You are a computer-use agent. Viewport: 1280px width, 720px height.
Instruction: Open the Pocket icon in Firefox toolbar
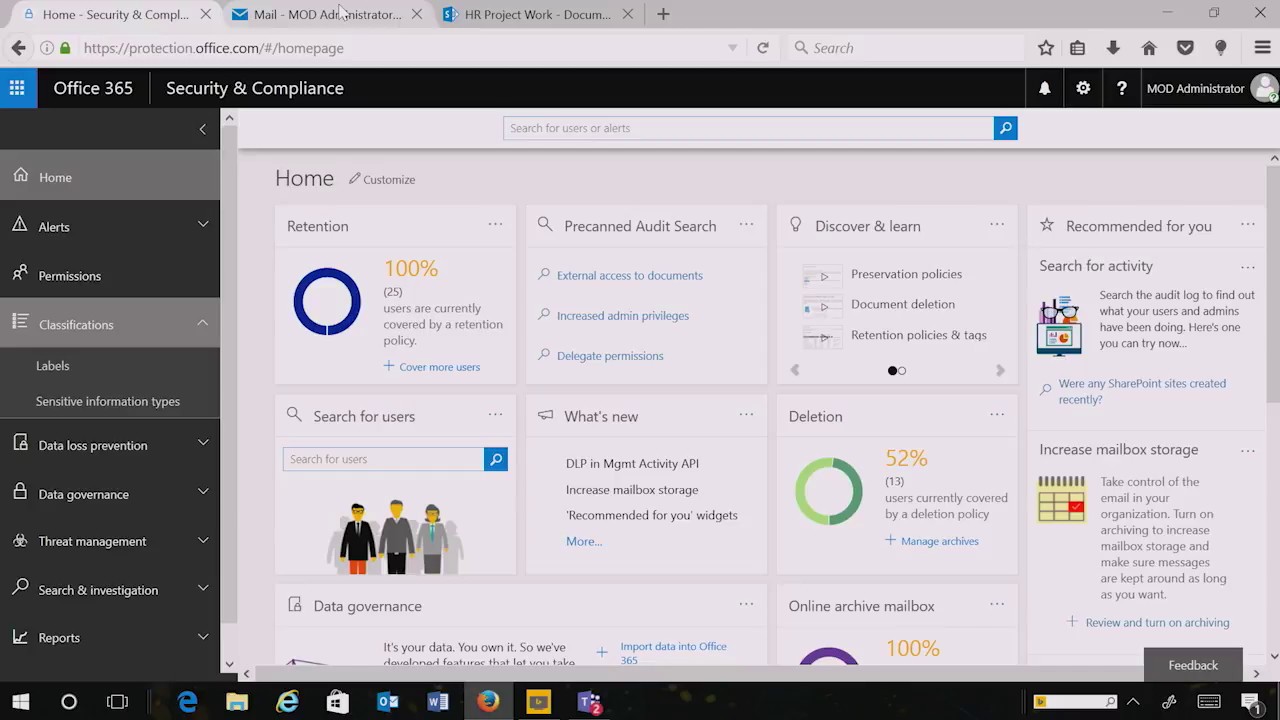coord(1185,48)
